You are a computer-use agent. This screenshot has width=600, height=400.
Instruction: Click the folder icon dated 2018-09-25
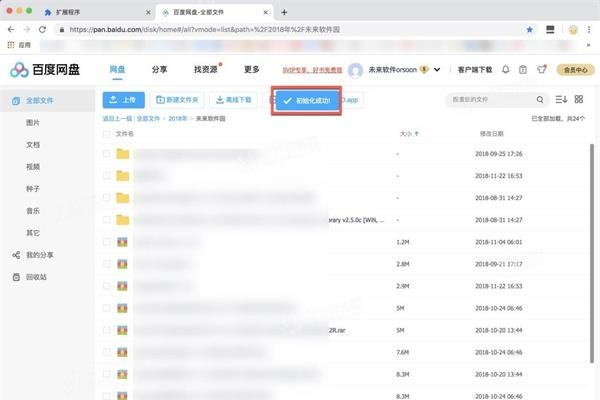point(122,154)
